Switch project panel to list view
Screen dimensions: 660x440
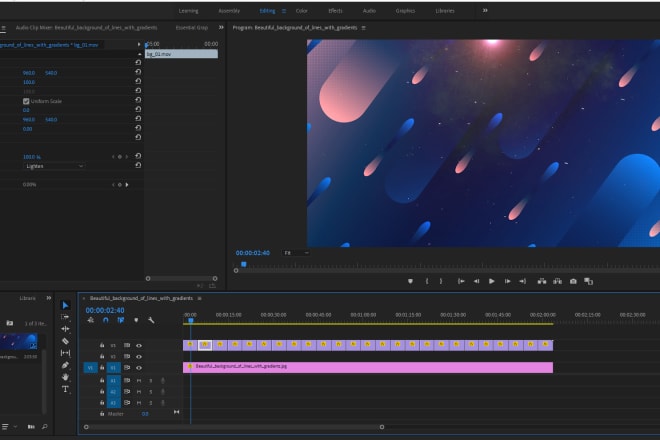(x=5, y=427)
